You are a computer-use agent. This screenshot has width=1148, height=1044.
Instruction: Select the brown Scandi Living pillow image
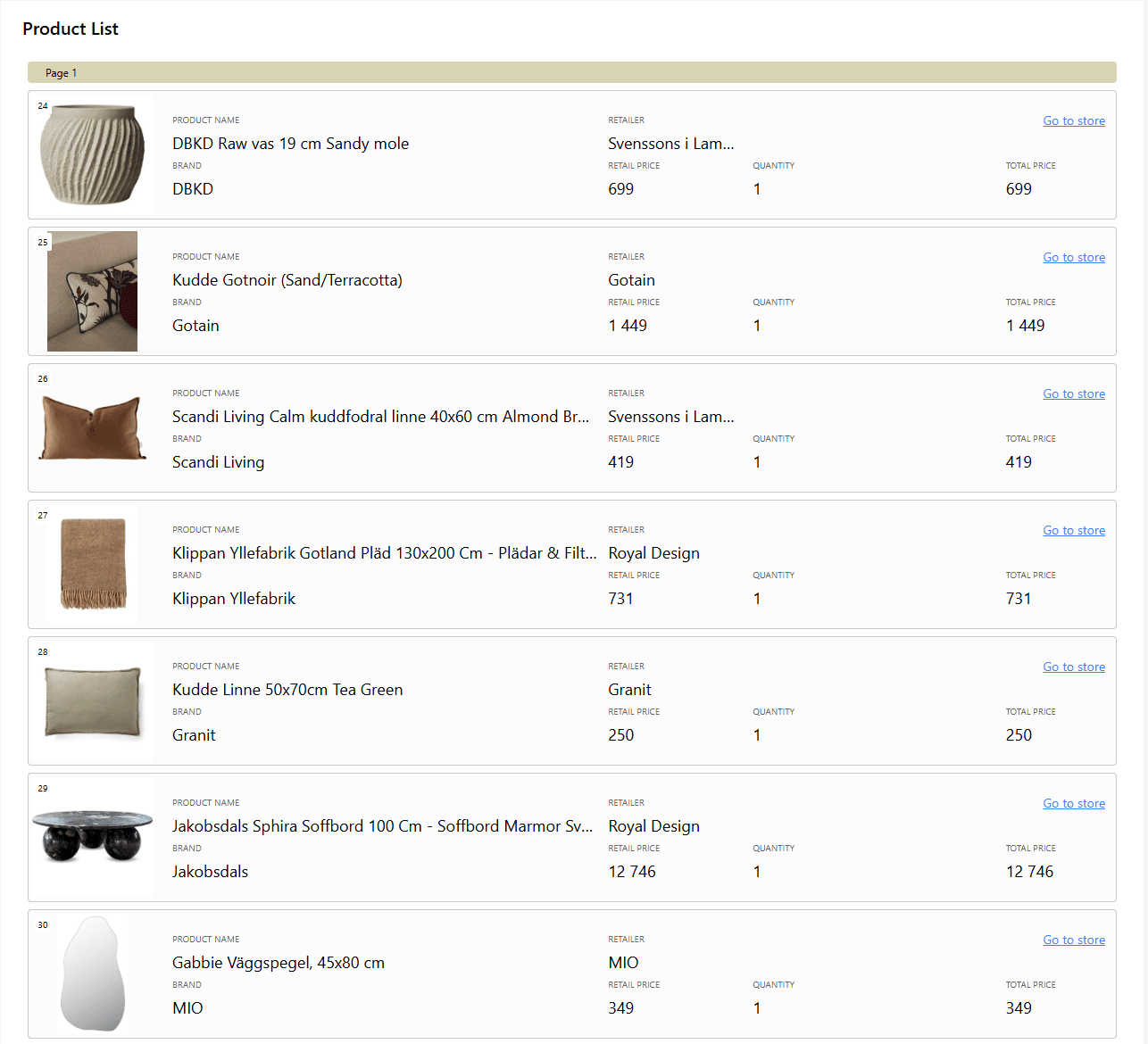coord(92,428)
